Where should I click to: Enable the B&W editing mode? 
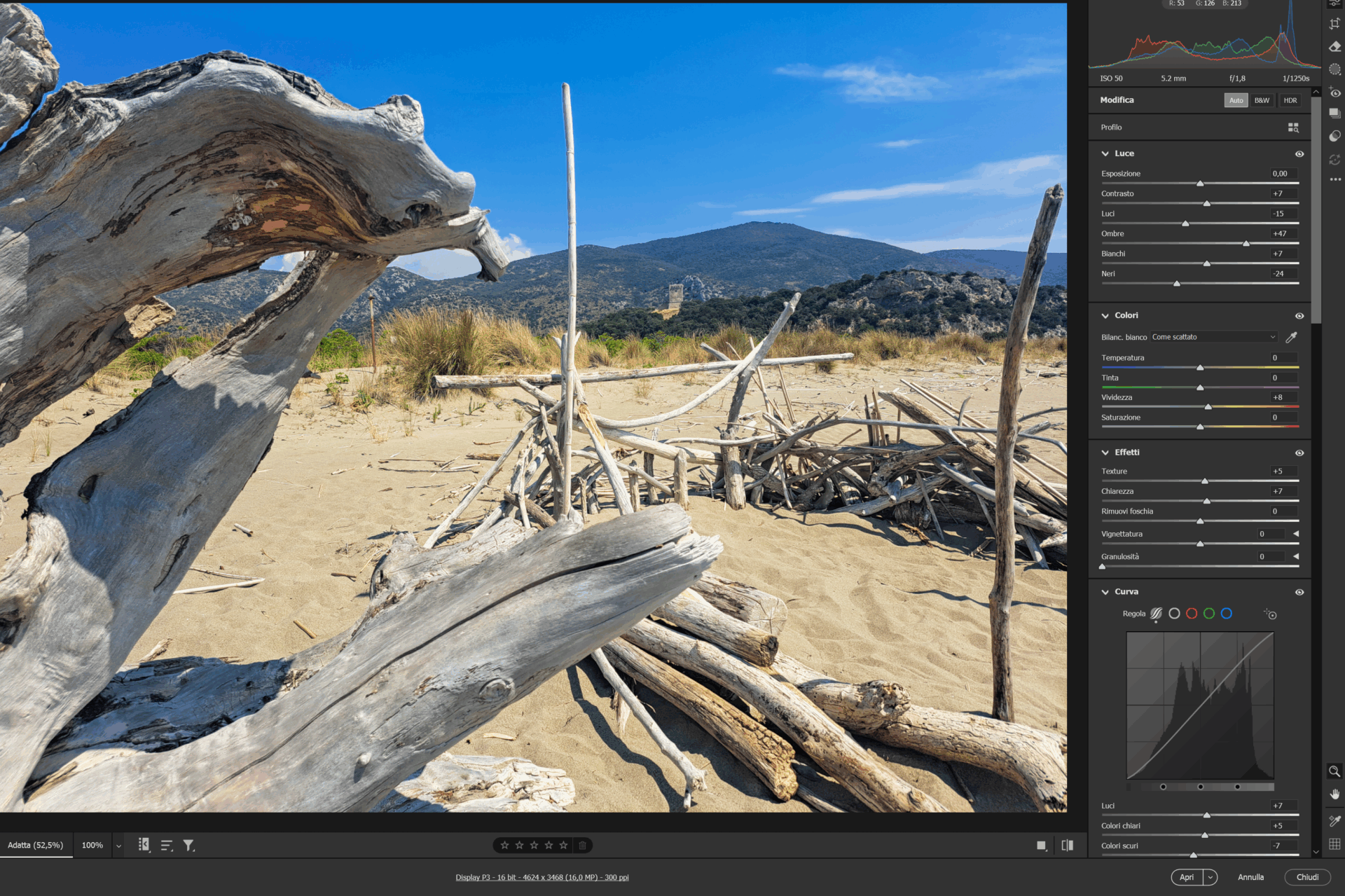tap(1261, 100)
